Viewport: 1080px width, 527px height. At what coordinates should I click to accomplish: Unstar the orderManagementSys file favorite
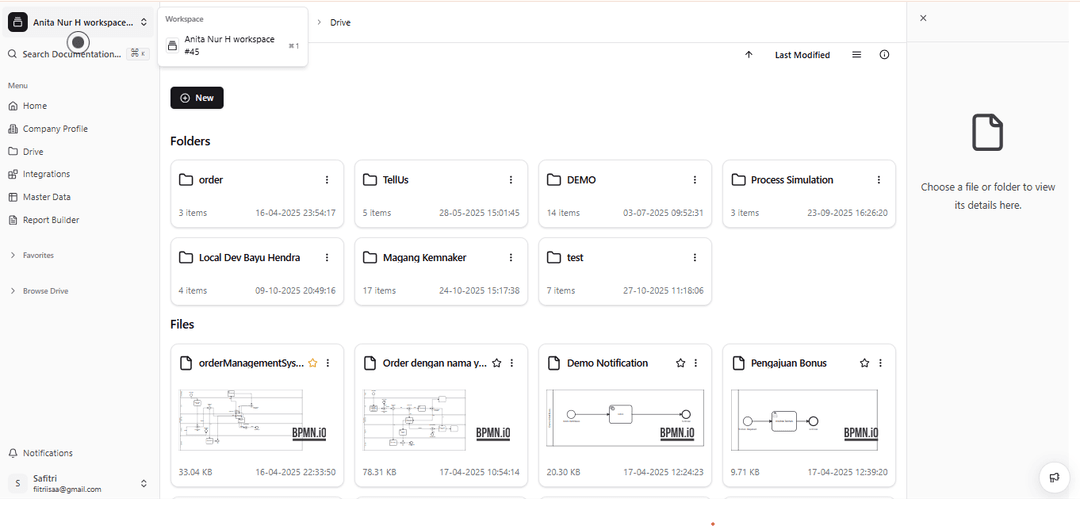pyautogui.click(x=313, y=363)
